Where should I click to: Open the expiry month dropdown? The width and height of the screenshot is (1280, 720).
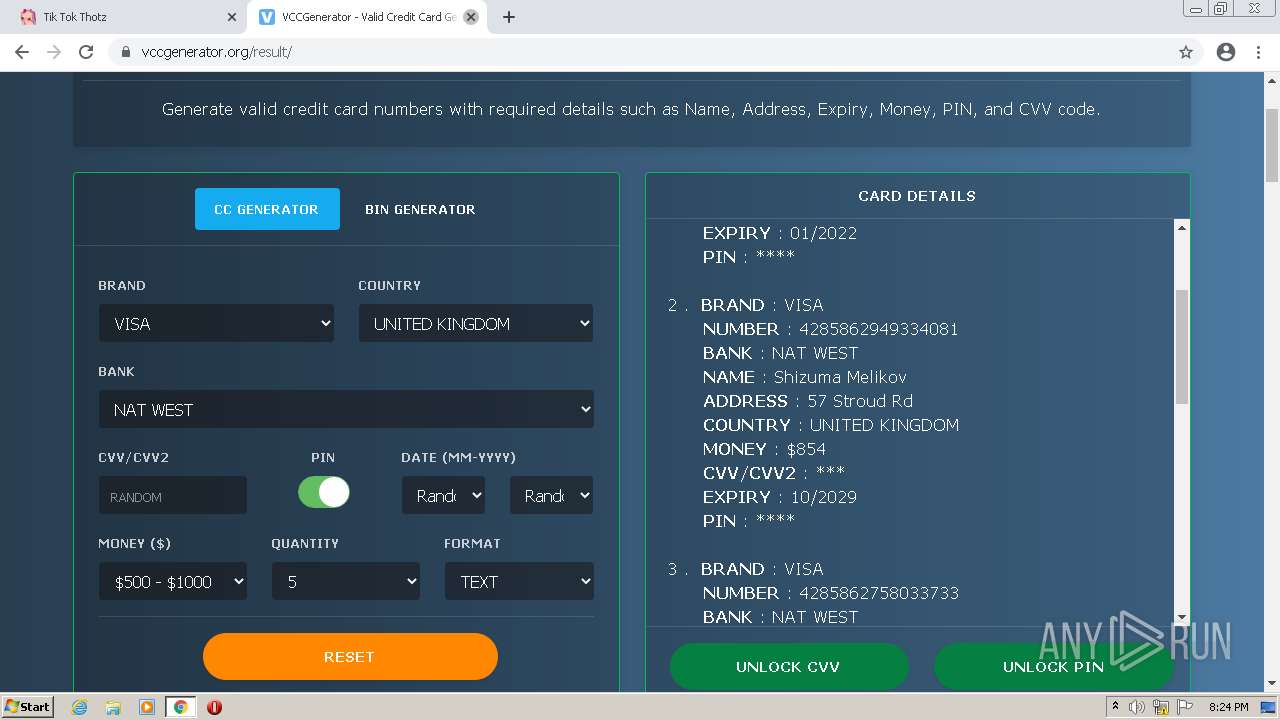click(443, 495)
